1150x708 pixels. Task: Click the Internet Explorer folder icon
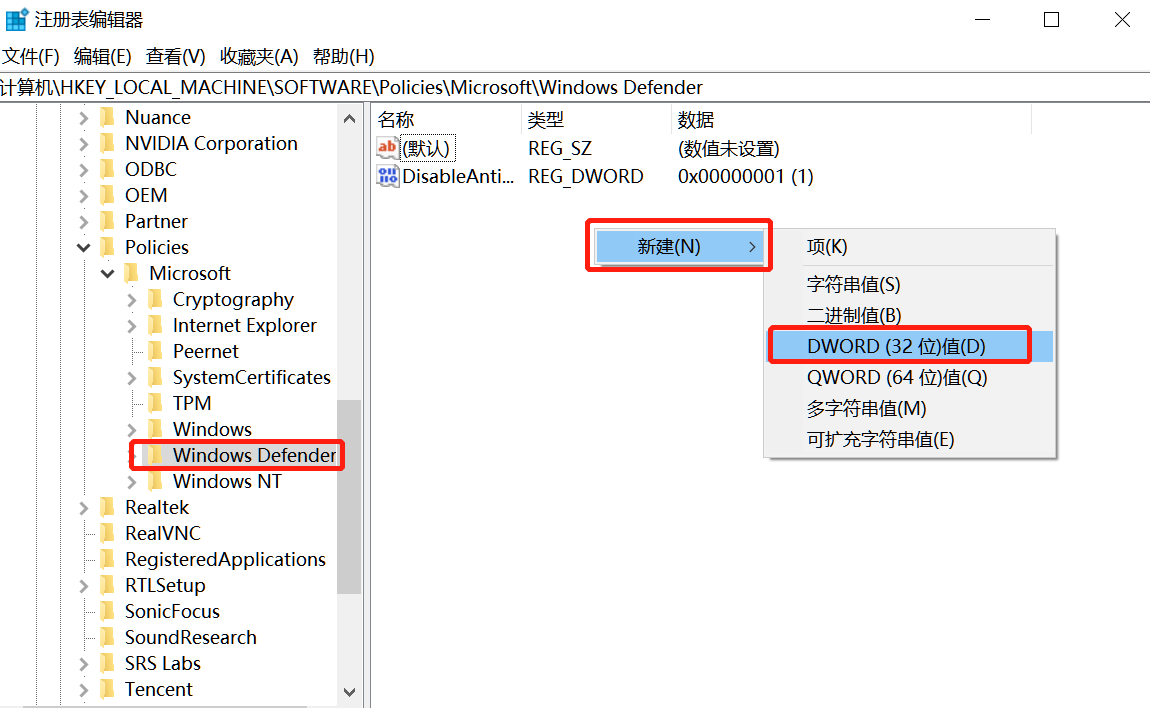click(157, 325)
